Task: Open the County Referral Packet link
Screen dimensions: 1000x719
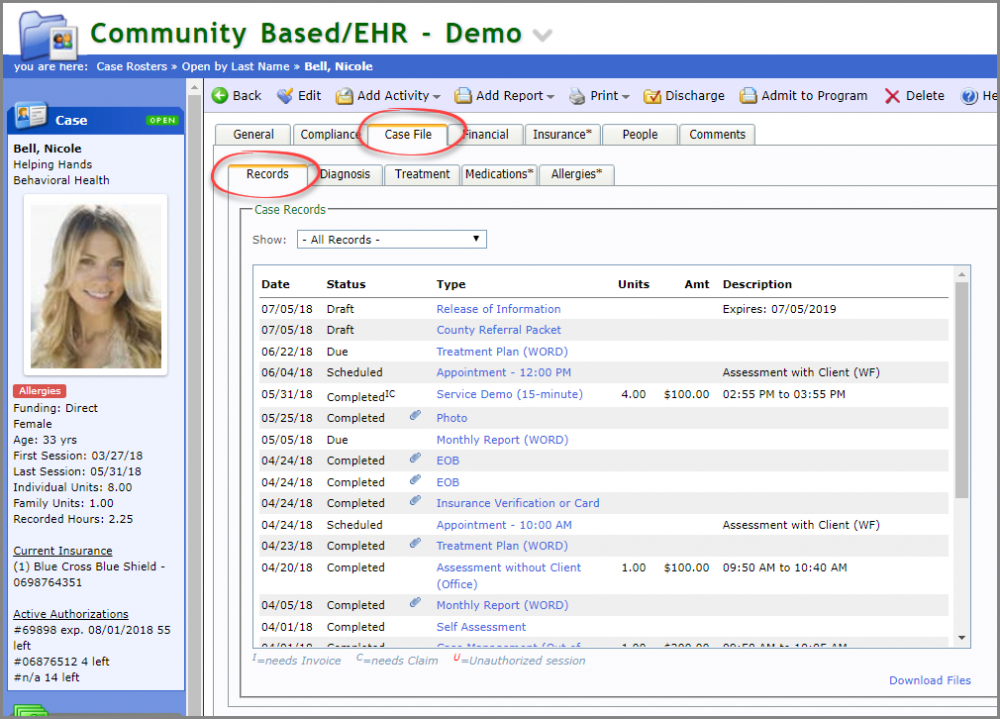Action: [x=498, y=330]
